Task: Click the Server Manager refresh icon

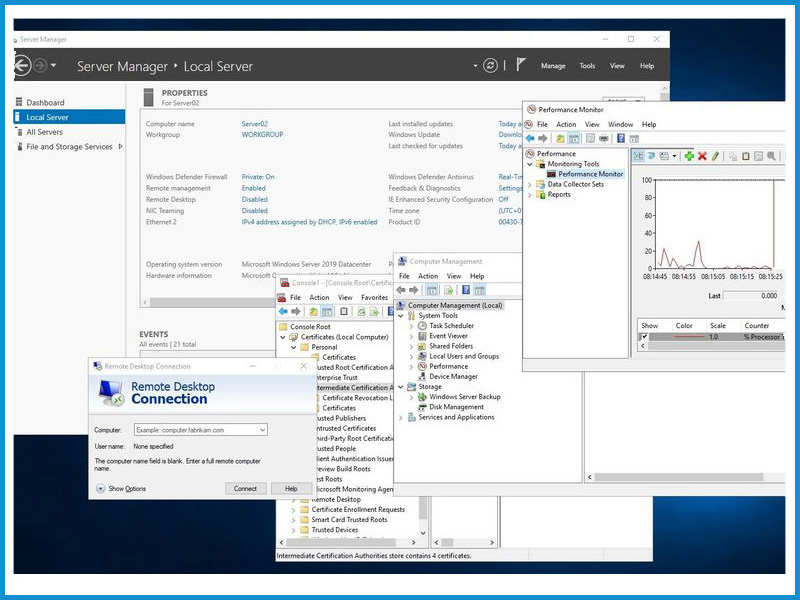Action: coord(490,65)
